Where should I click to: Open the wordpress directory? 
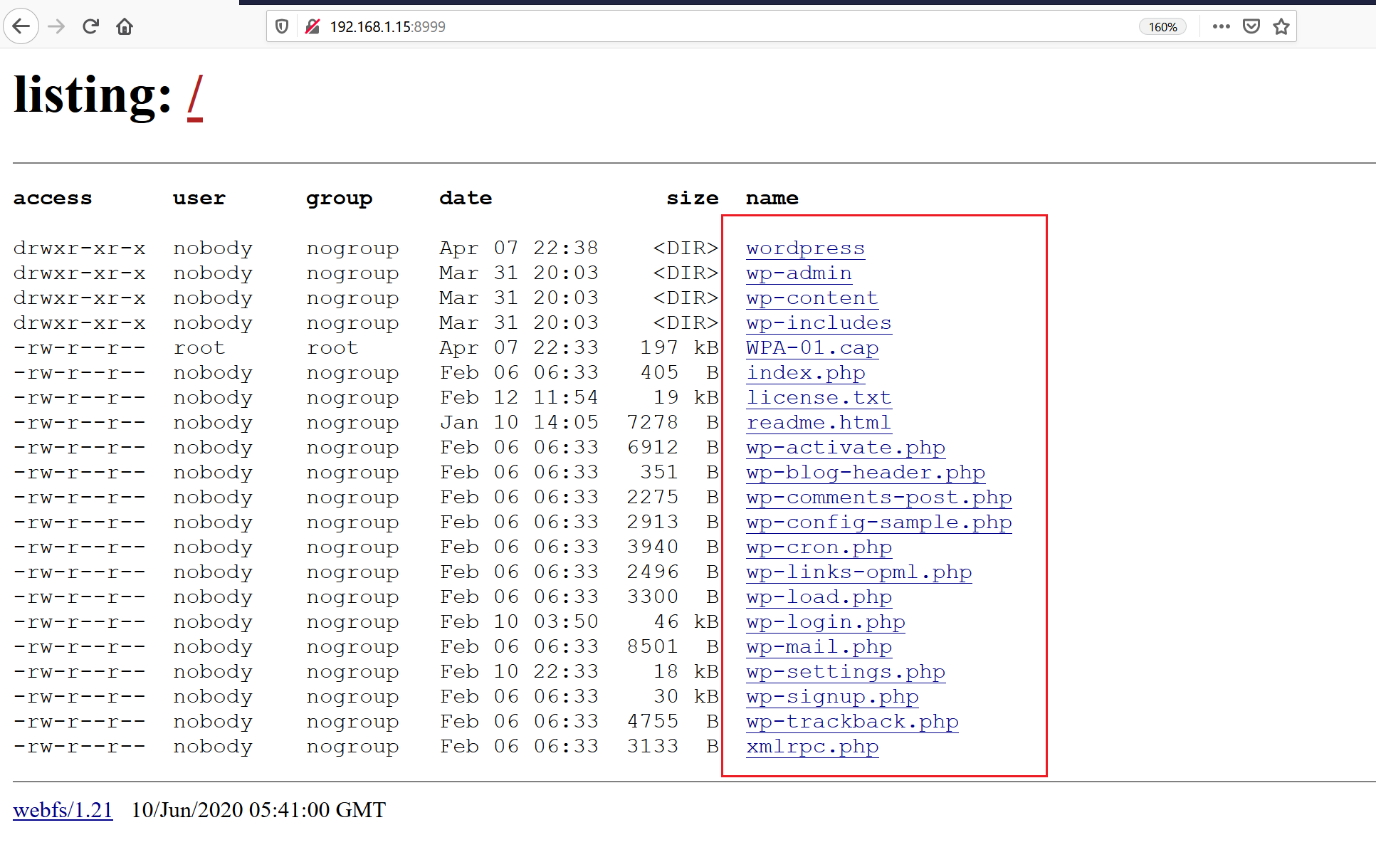tap(805, 248)
